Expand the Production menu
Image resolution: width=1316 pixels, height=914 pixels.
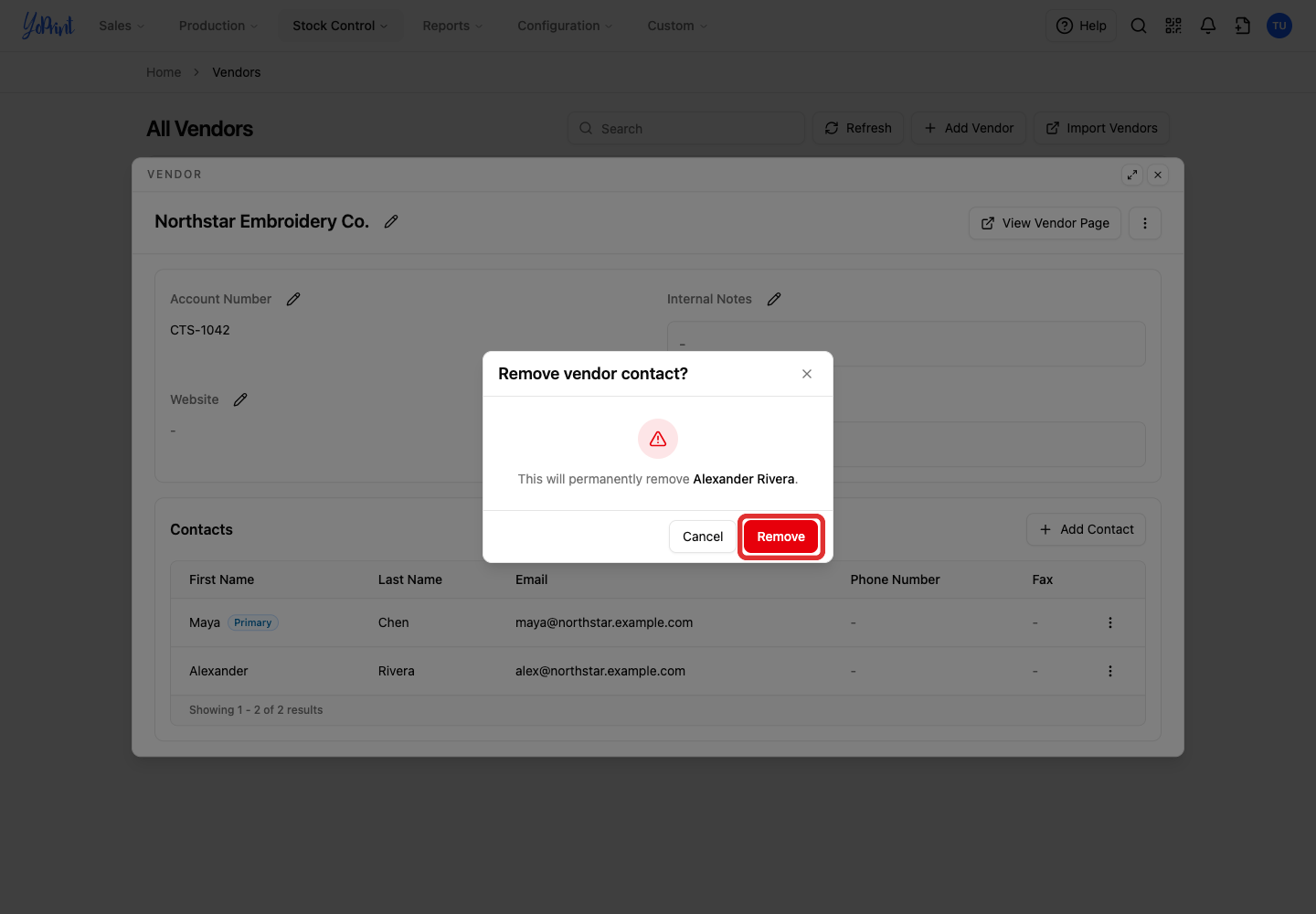coord(218,26)
